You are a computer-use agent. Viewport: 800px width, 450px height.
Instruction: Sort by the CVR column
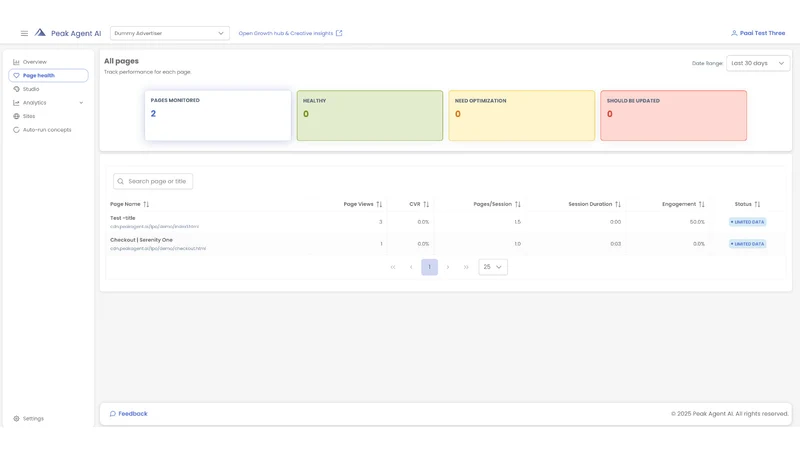[x=419, y=204]
